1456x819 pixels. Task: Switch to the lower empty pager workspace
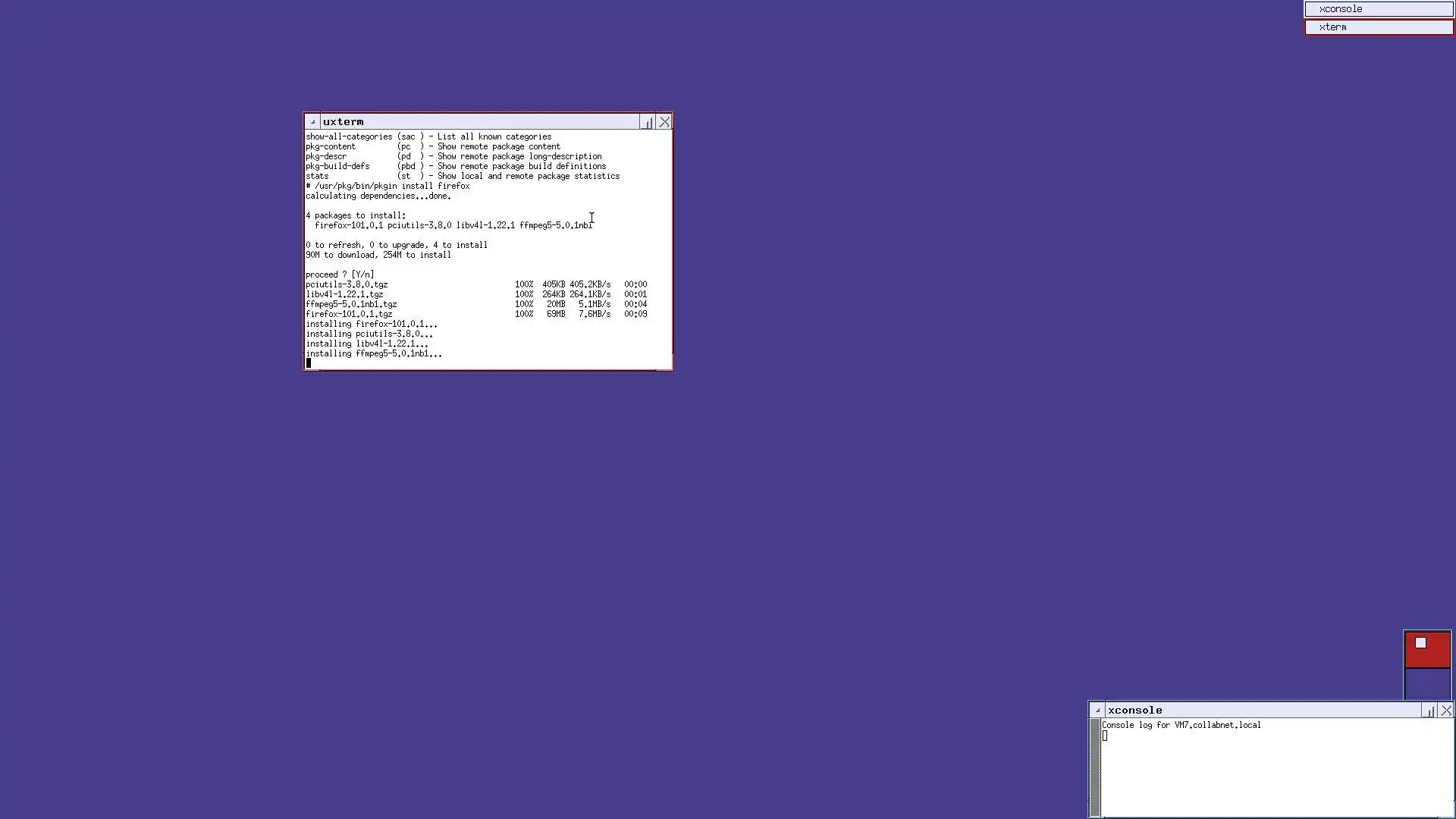[1427, 683]
